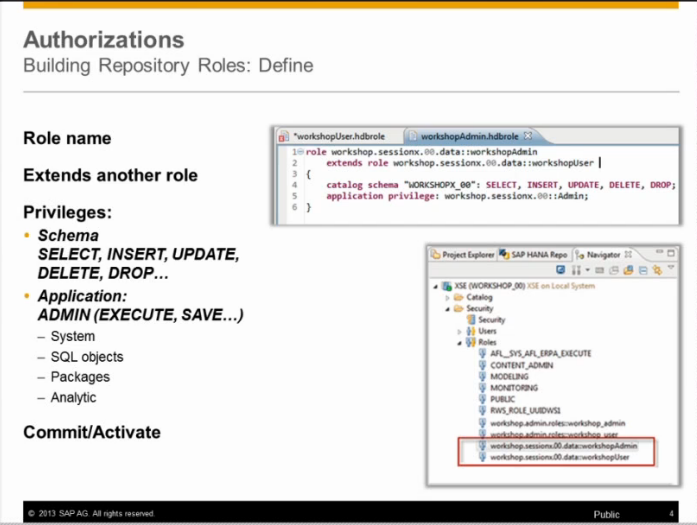
Task: Open the Navigator view menu chevron
Action: click(x=671, y=268)
